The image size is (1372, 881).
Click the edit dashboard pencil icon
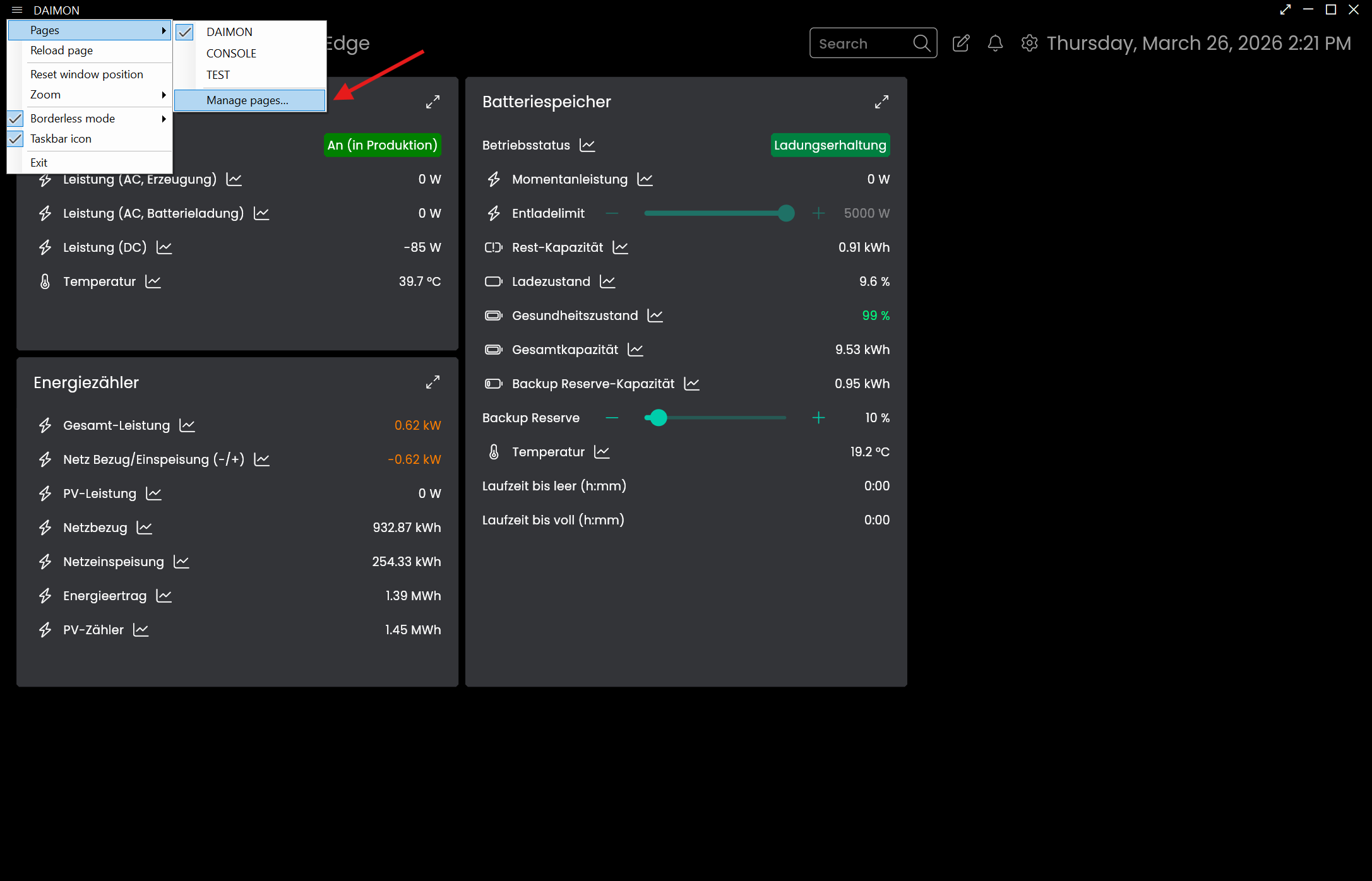960,43
